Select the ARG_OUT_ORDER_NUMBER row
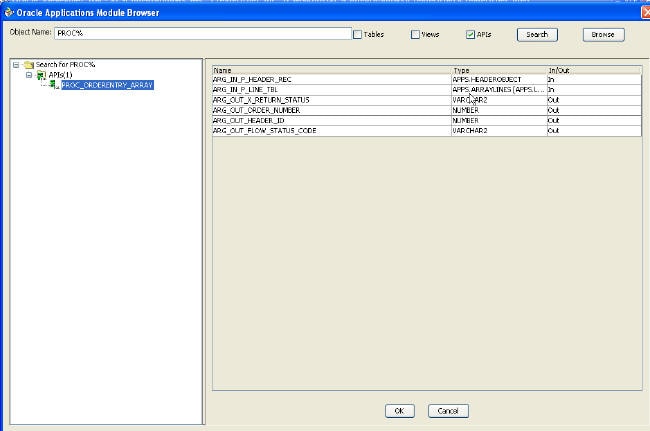Screen dimensions: 650x431 427,110
